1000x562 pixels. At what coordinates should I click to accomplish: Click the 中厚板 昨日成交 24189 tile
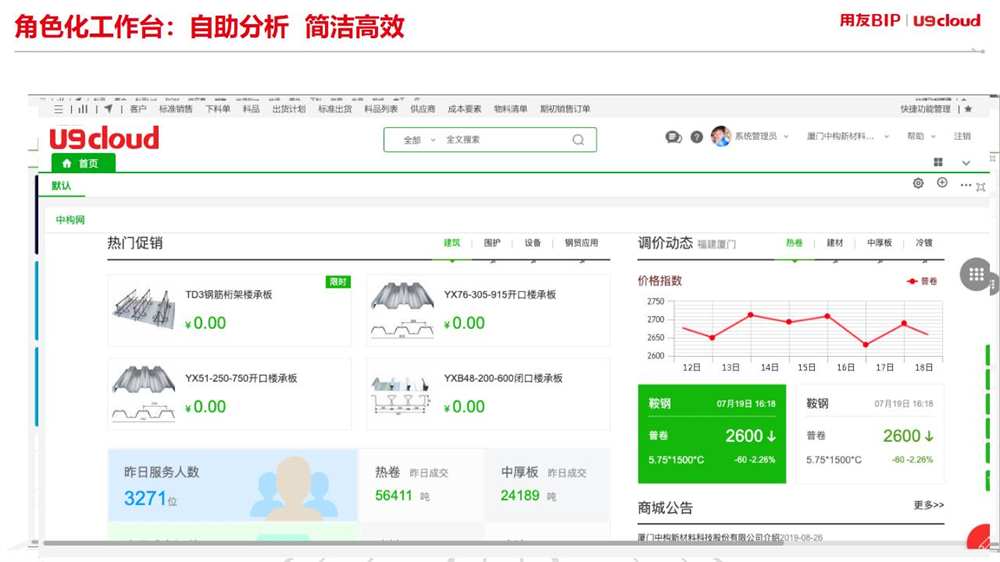(547, 485)
